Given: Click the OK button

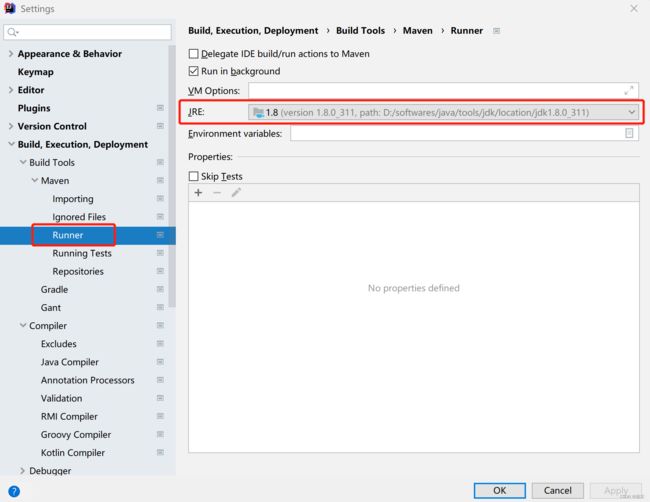Looking at the screenshot, I should click(500, 490).
